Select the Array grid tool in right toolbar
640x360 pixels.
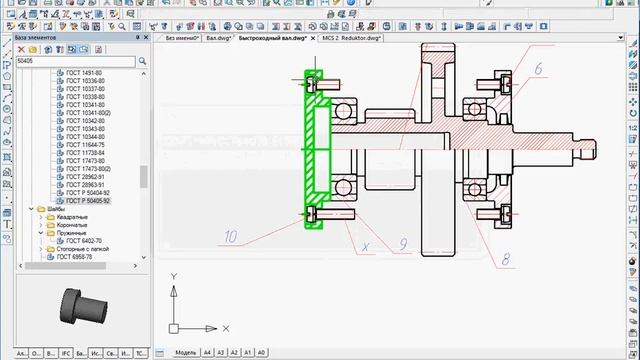(633, 87)
